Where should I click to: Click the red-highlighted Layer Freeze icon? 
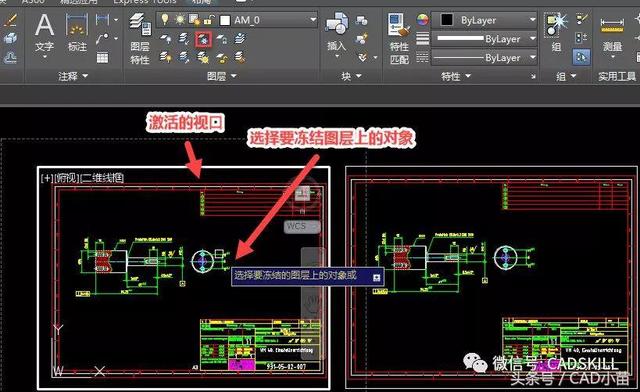click(203, 40)
